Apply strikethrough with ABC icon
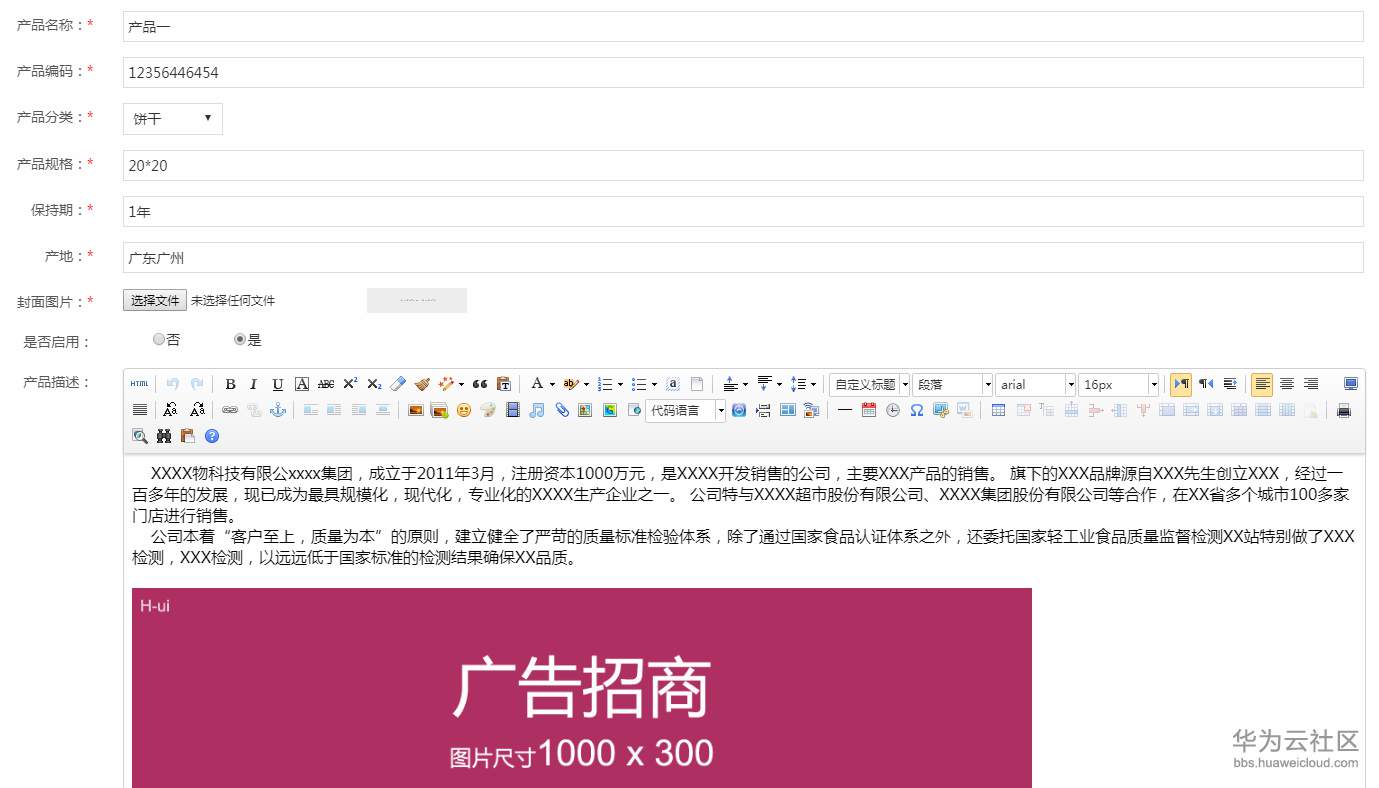The height and width of the screenshot is (788, 1379). [326, 384]
